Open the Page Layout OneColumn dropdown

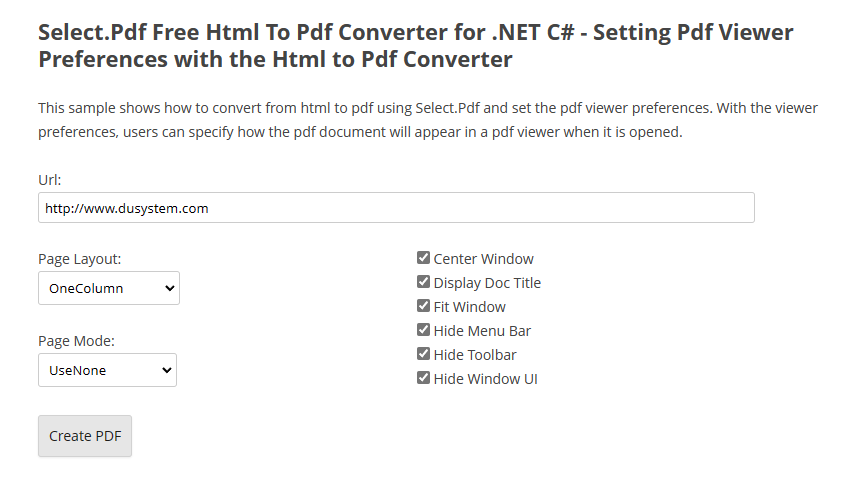coord(109,288)
